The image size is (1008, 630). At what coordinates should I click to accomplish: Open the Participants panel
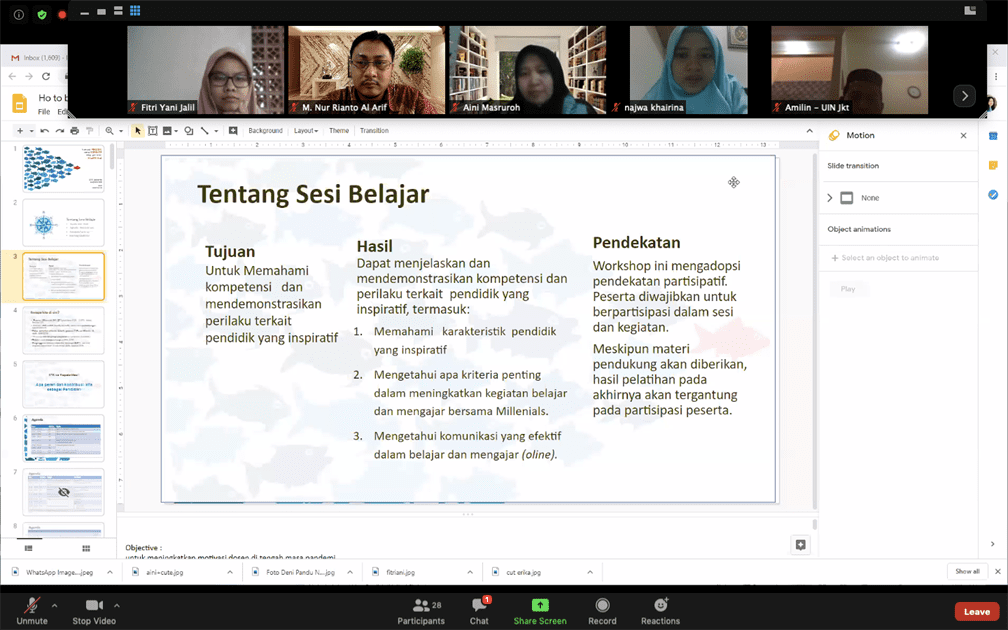coord(421,609)
